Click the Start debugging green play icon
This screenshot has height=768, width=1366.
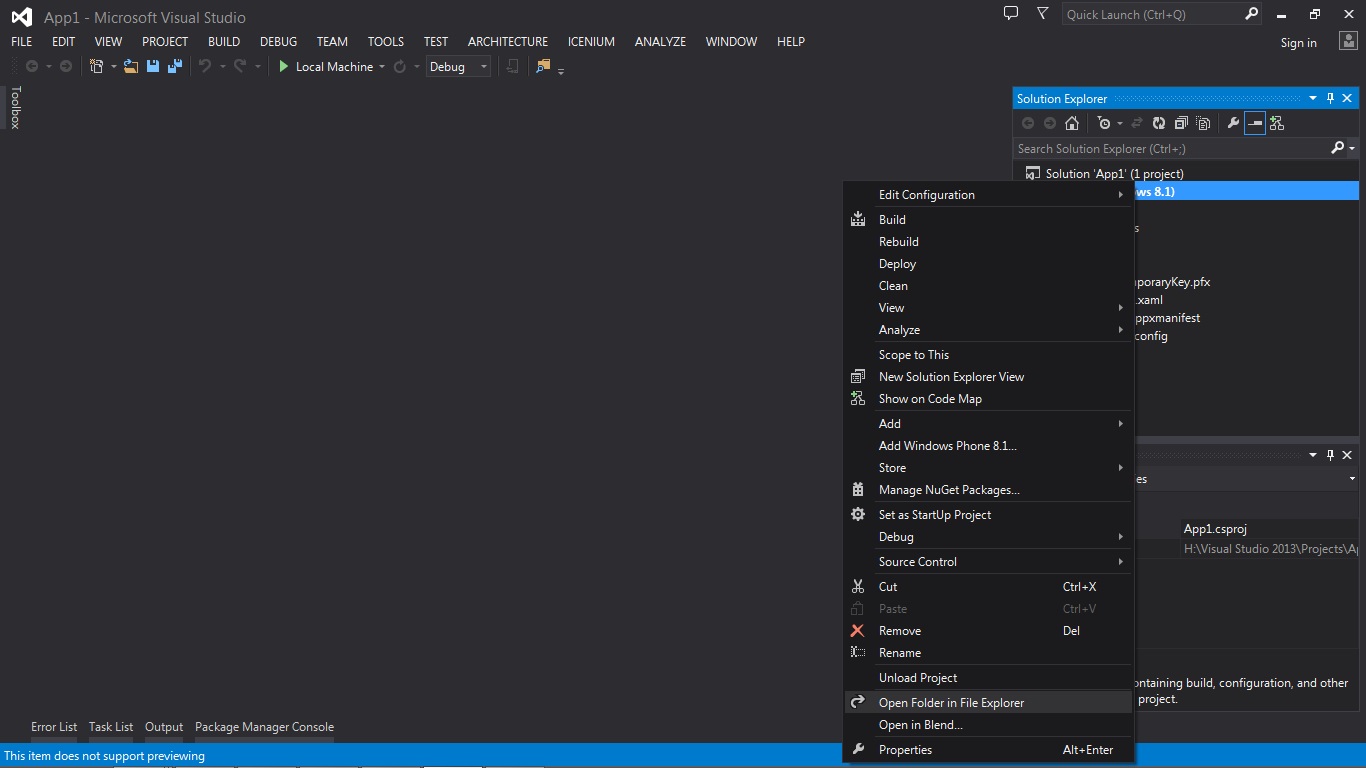pyautogui.click(x=284, y=66)
